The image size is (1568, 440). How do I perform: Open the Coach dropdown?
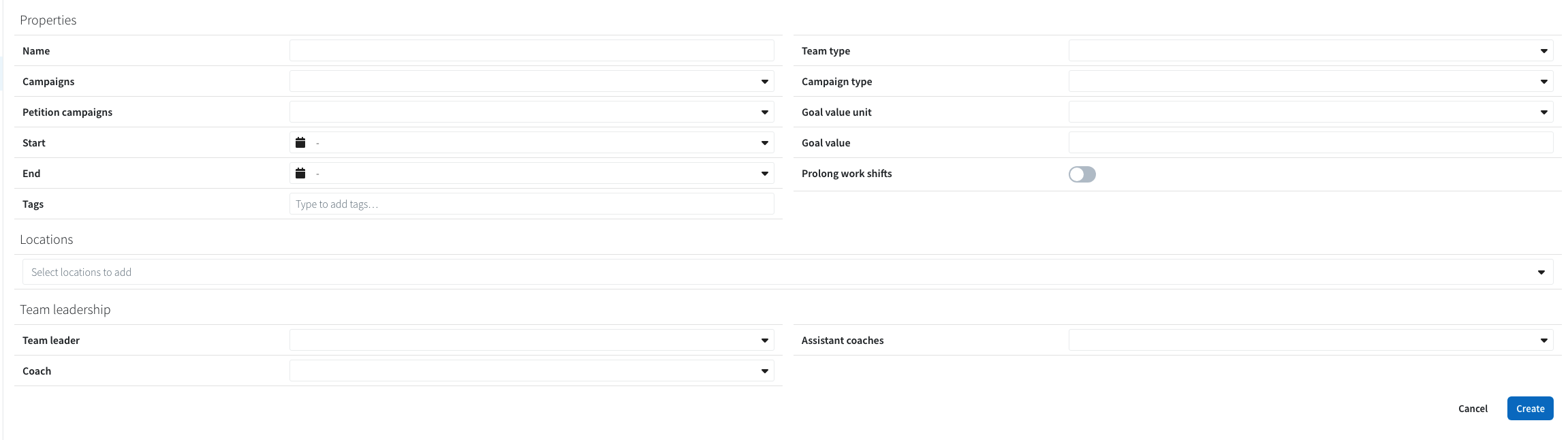click(x=531, y=371)
